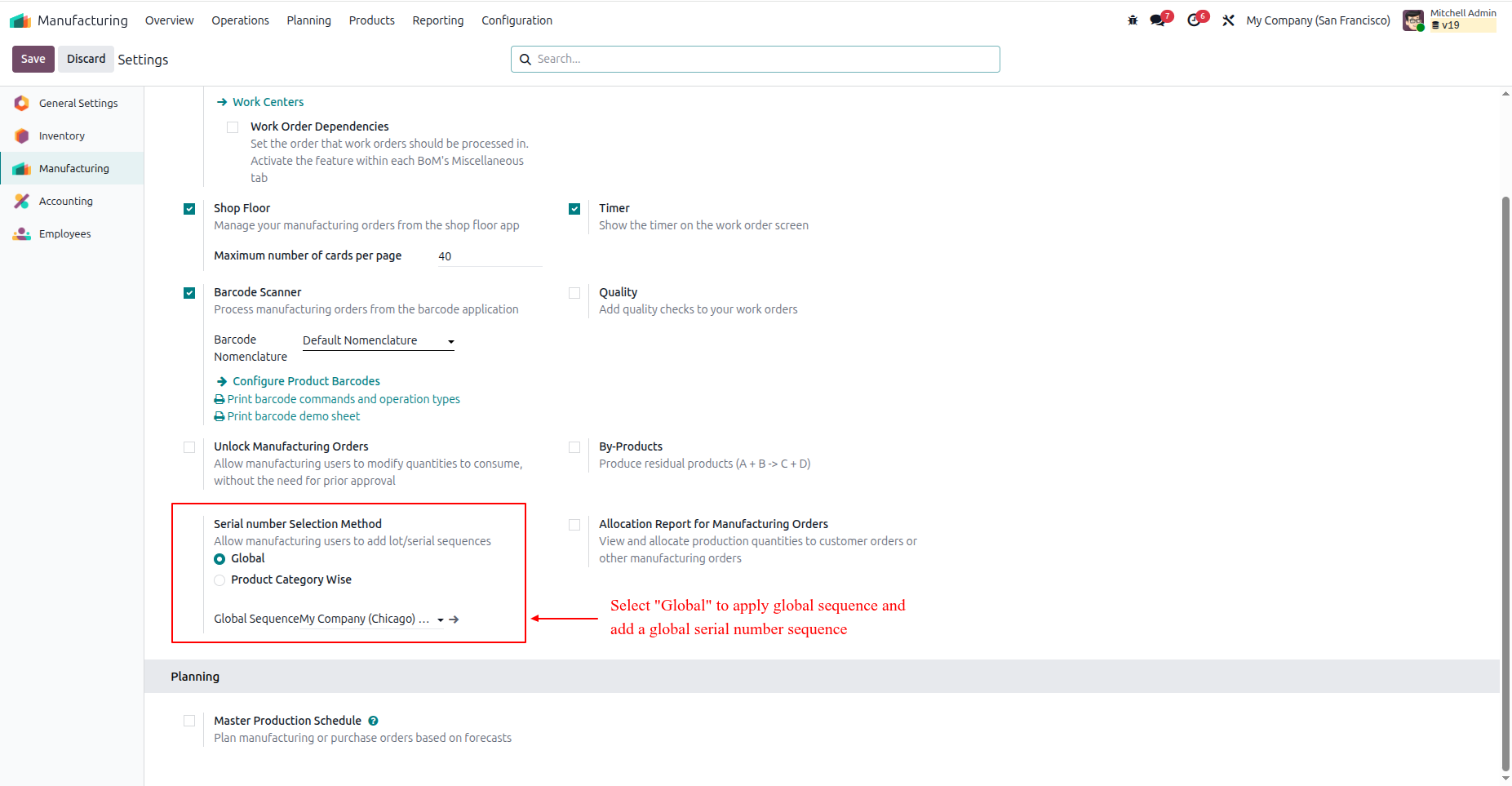Select Product Category Wise radio option
1512x786 pixels.
coord(219,580)
